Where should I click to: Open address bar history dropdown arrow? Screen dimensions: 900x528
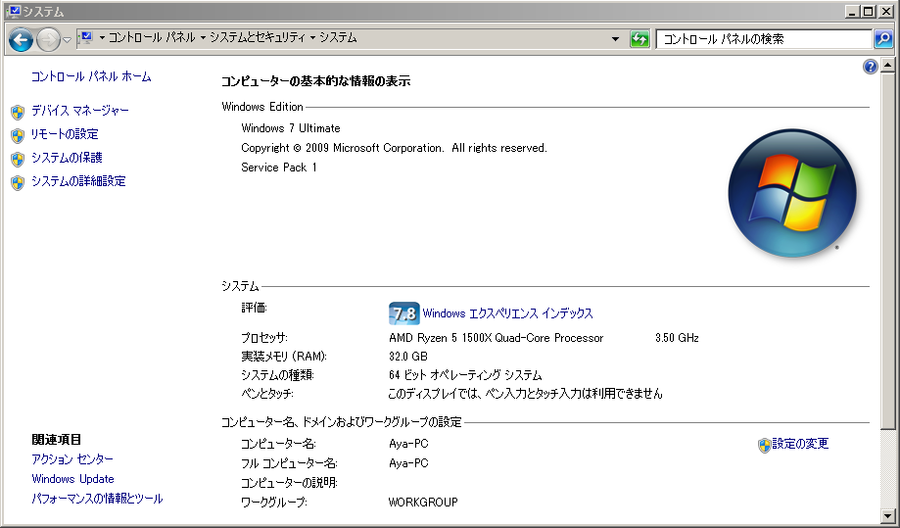615,39
